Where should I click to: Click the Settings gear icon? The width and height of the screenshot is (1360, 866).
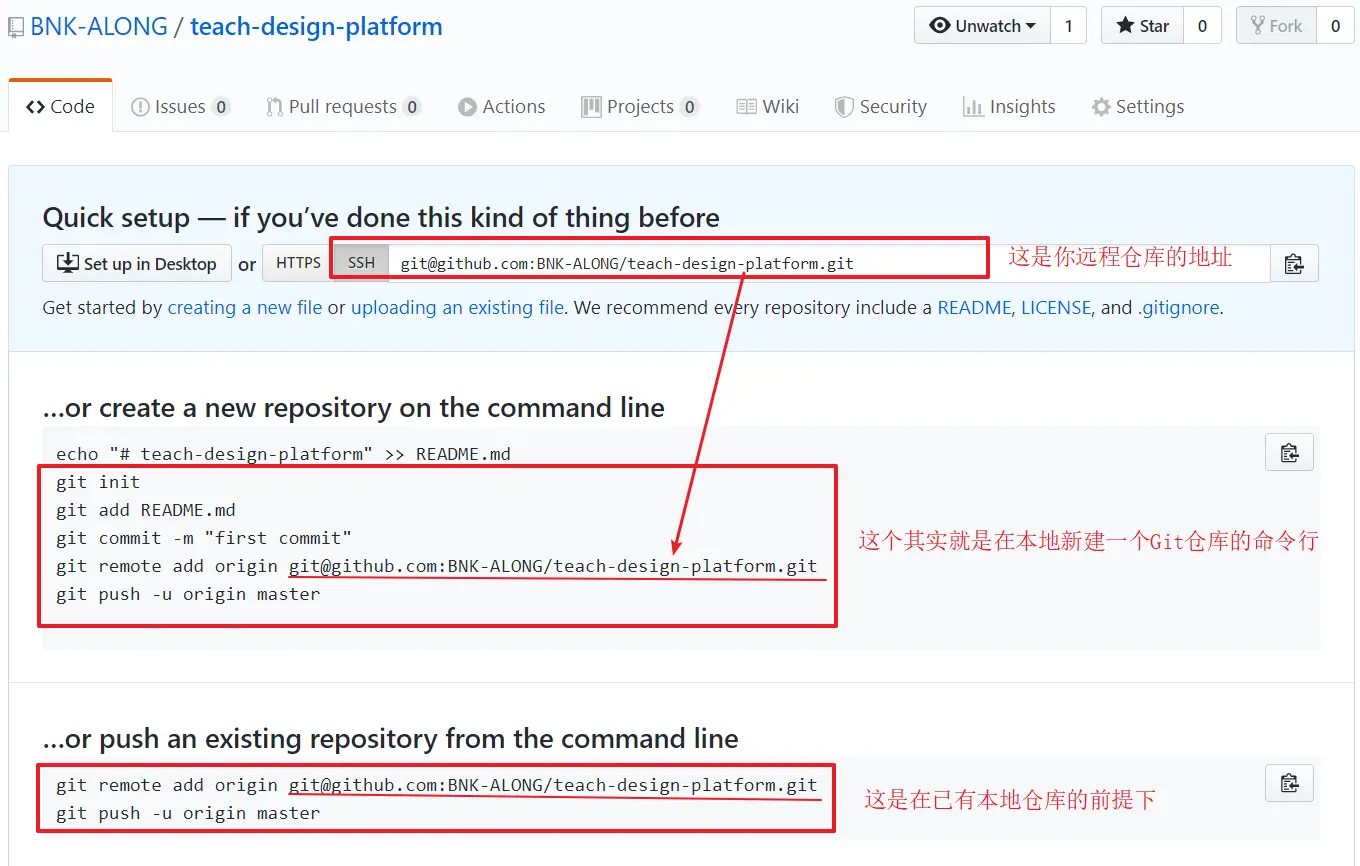1101,107
